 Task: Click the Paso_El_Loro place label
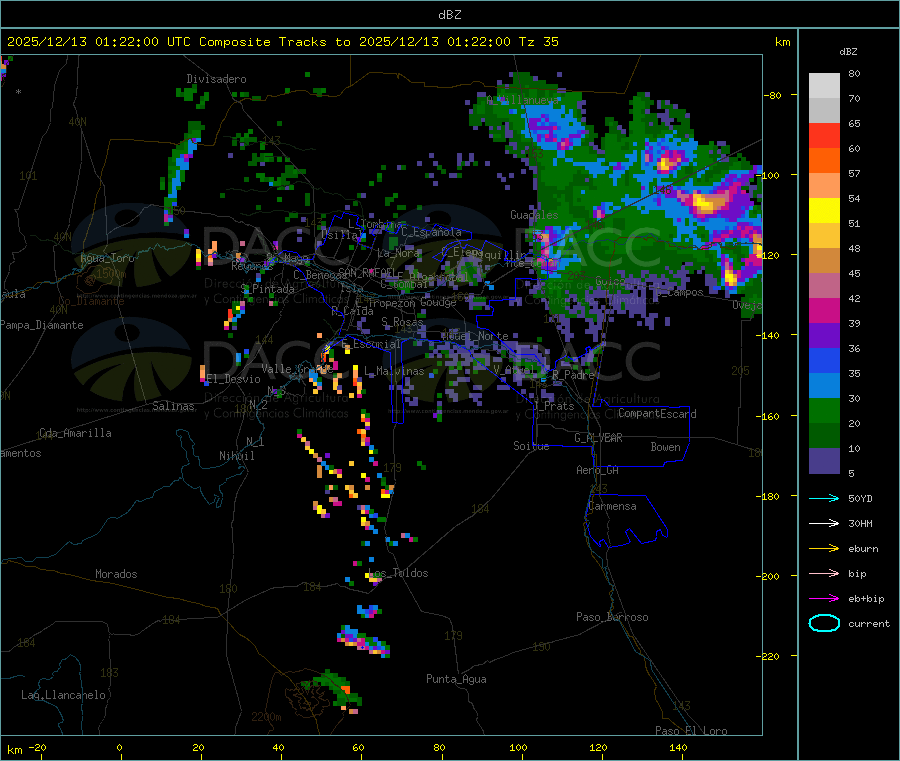[x=692, y=731]
